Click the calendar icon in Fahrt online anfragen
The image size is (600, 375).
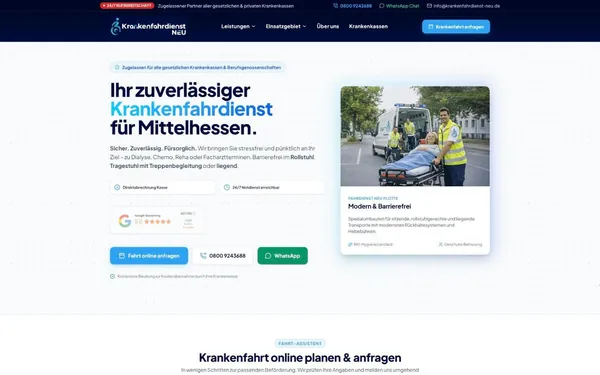122,256
